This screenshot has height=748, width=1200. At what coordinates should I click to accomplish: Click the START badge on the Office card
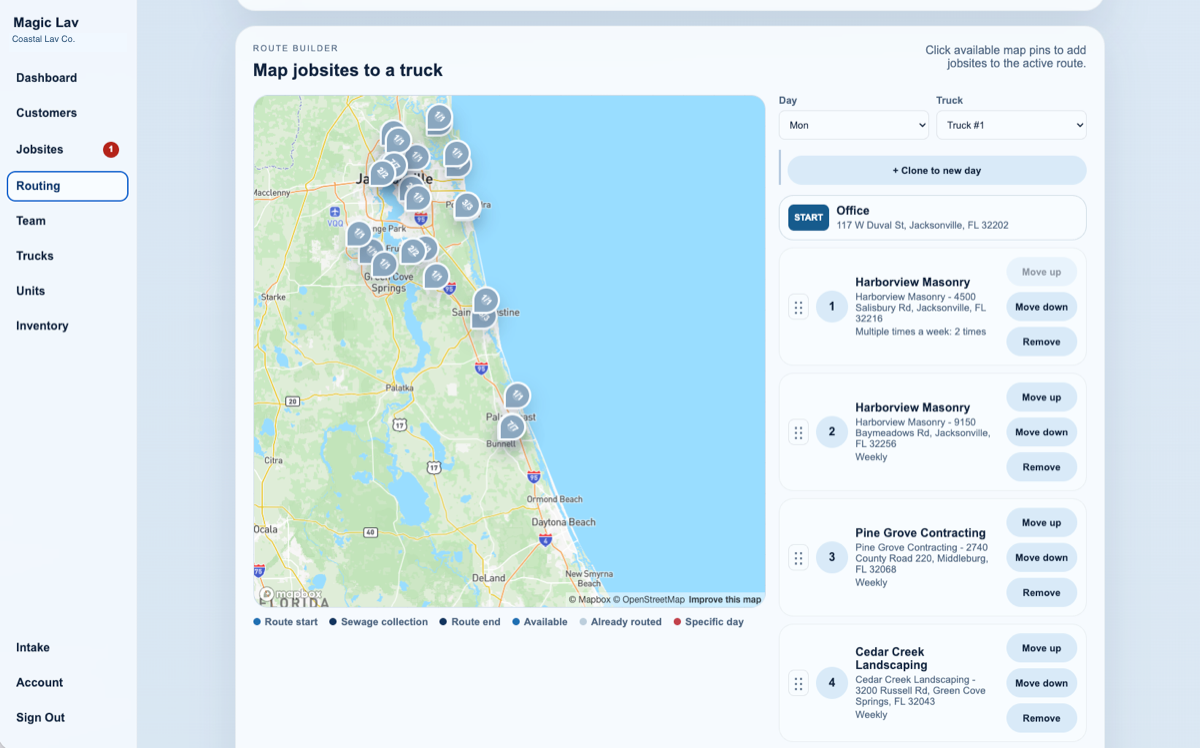pos(808,217)
